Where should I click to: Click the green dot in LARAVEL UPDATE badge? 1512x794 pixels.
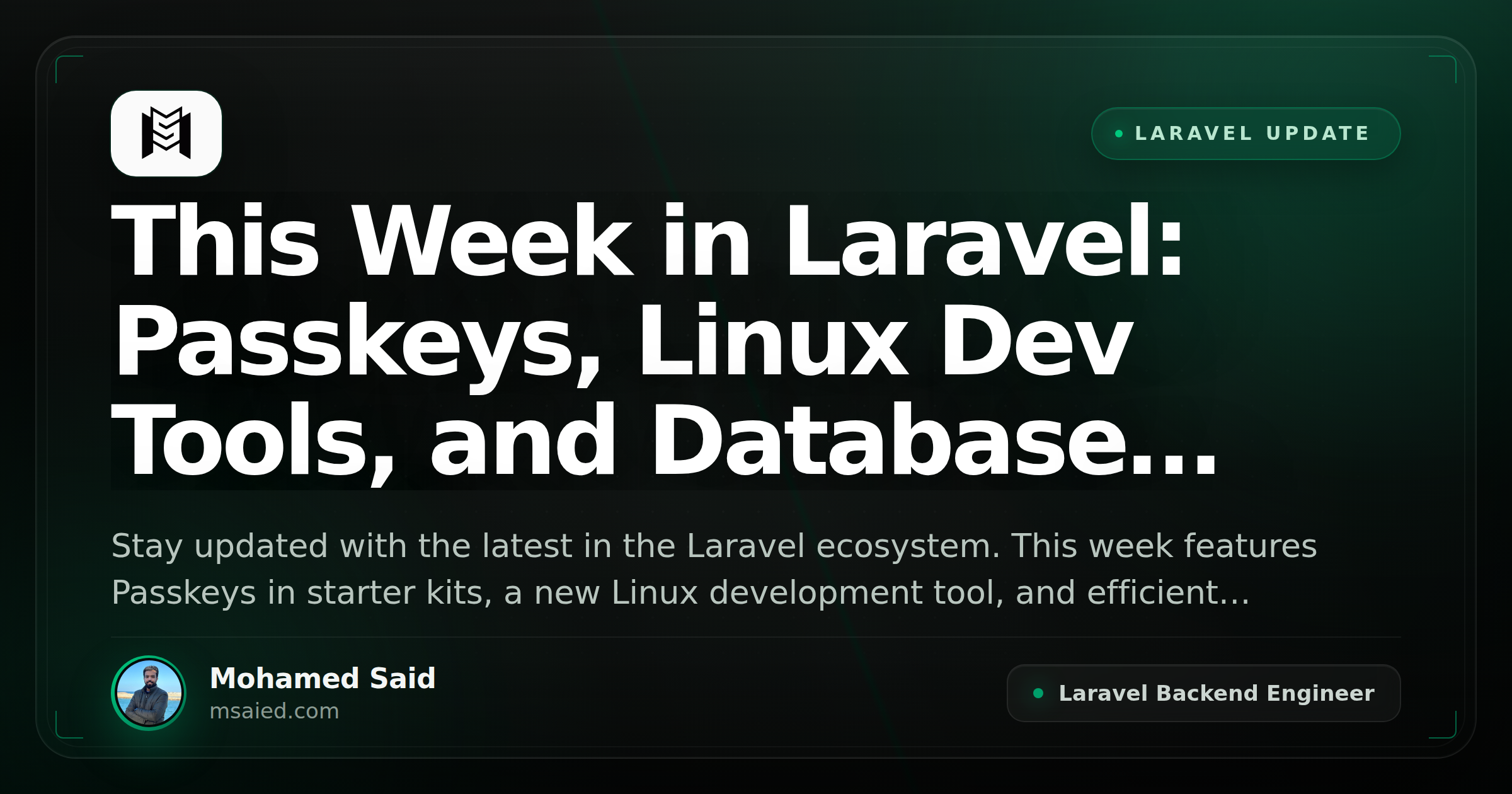(1119, 134)
